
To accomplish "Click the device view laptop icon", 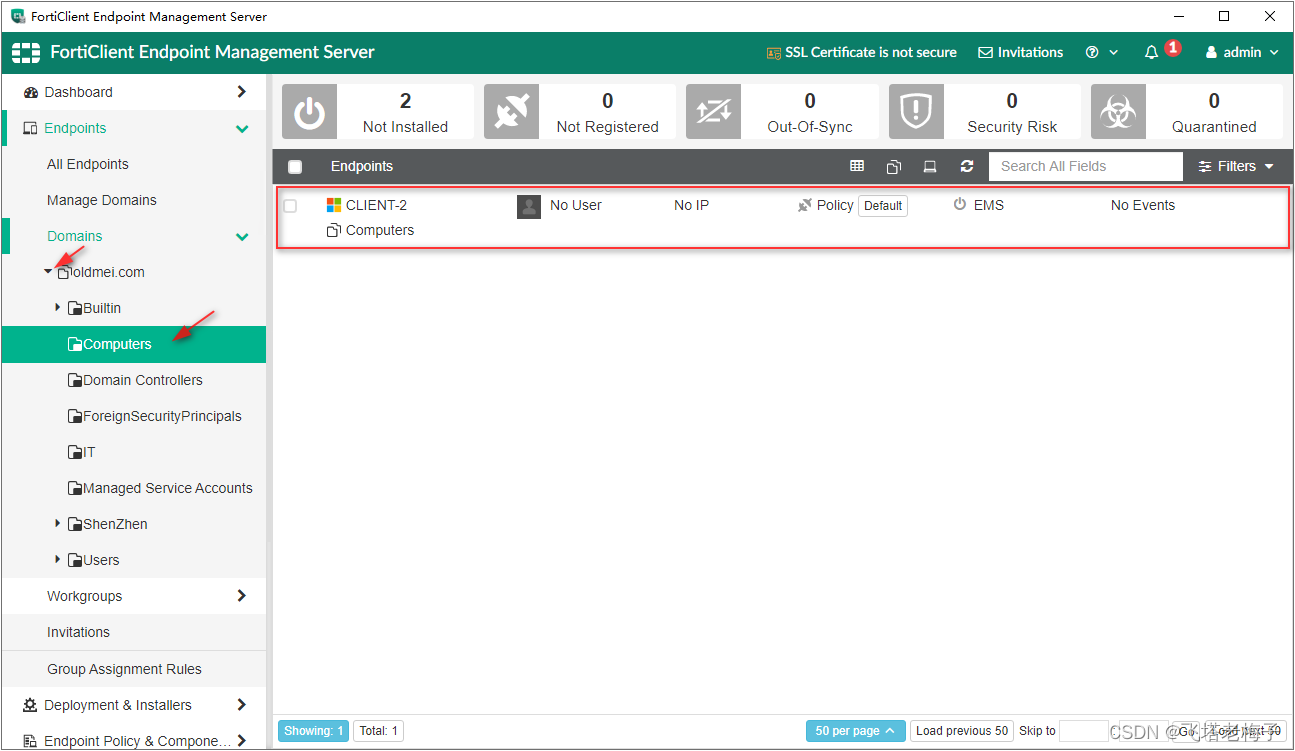I will tap(930, 166).
